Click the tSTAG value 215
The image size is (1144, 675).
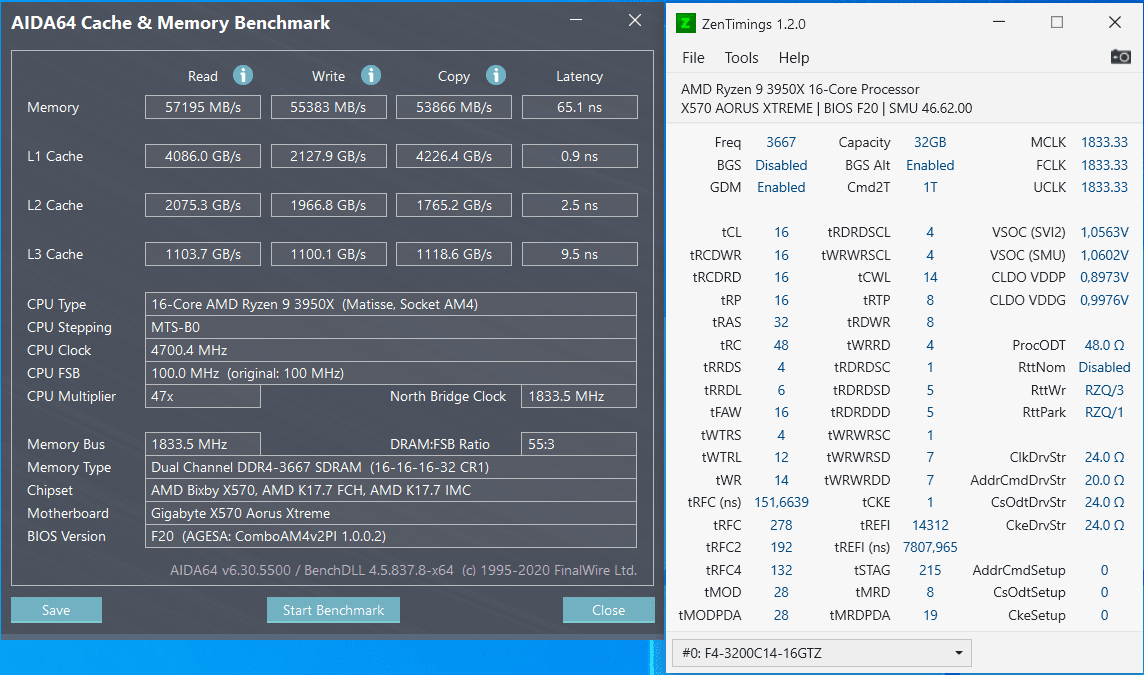pos(930,570)
